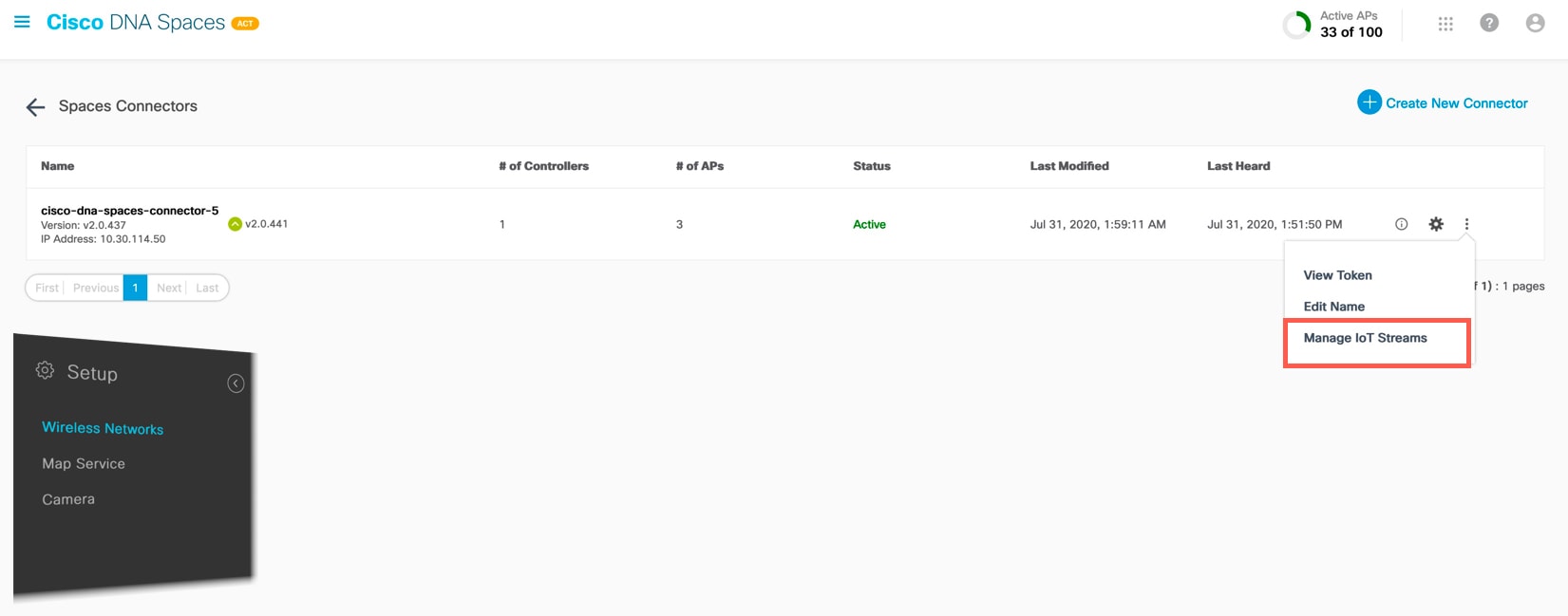Click Create New Connector link
This screenshot has width=1568, height=616.
pos(1457,103)
